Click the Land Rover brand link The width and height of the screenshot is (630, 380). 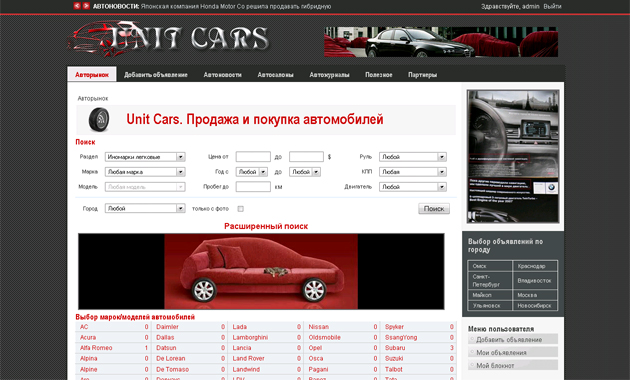tap(248, 358)
